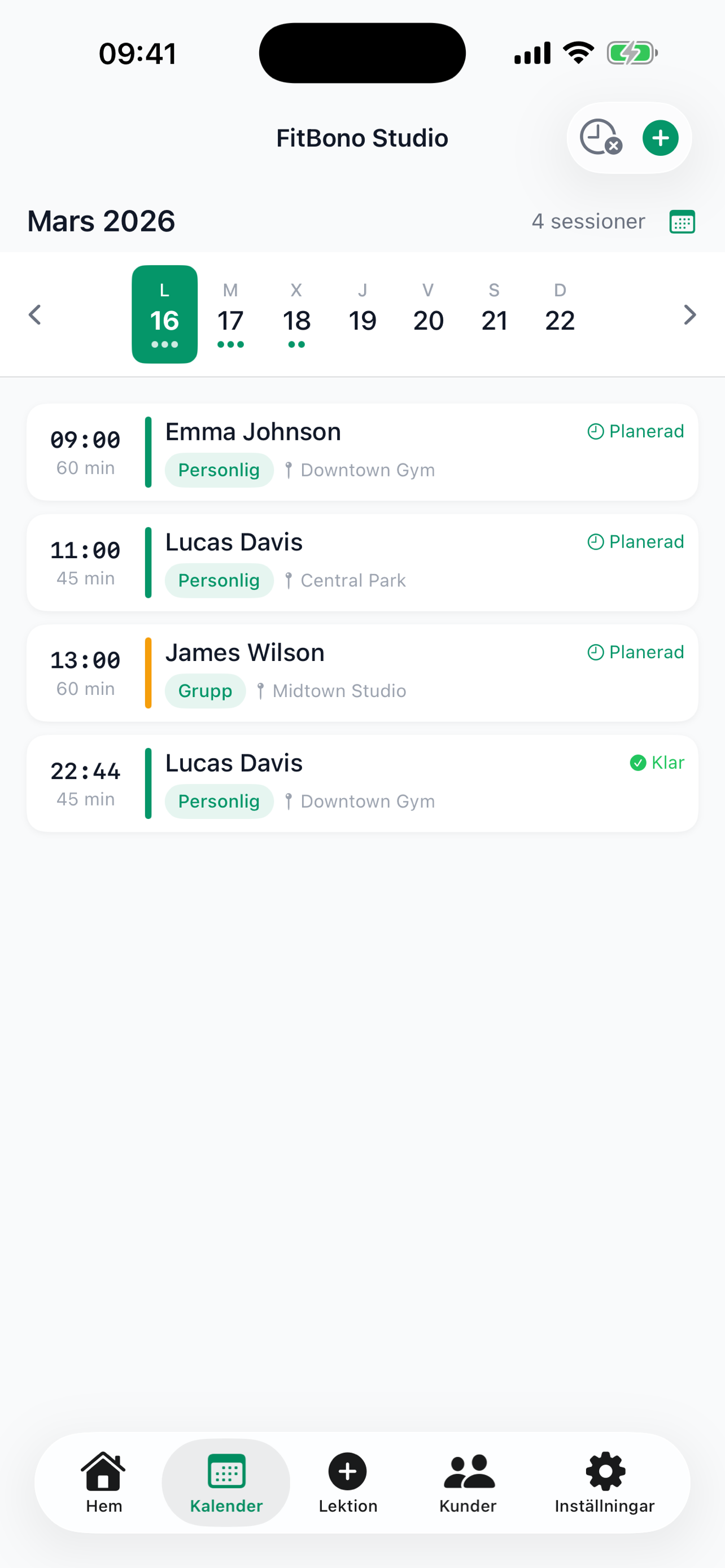Open James Wilson group session card
The image size is (725, 1568).
[x=362, y=673]
